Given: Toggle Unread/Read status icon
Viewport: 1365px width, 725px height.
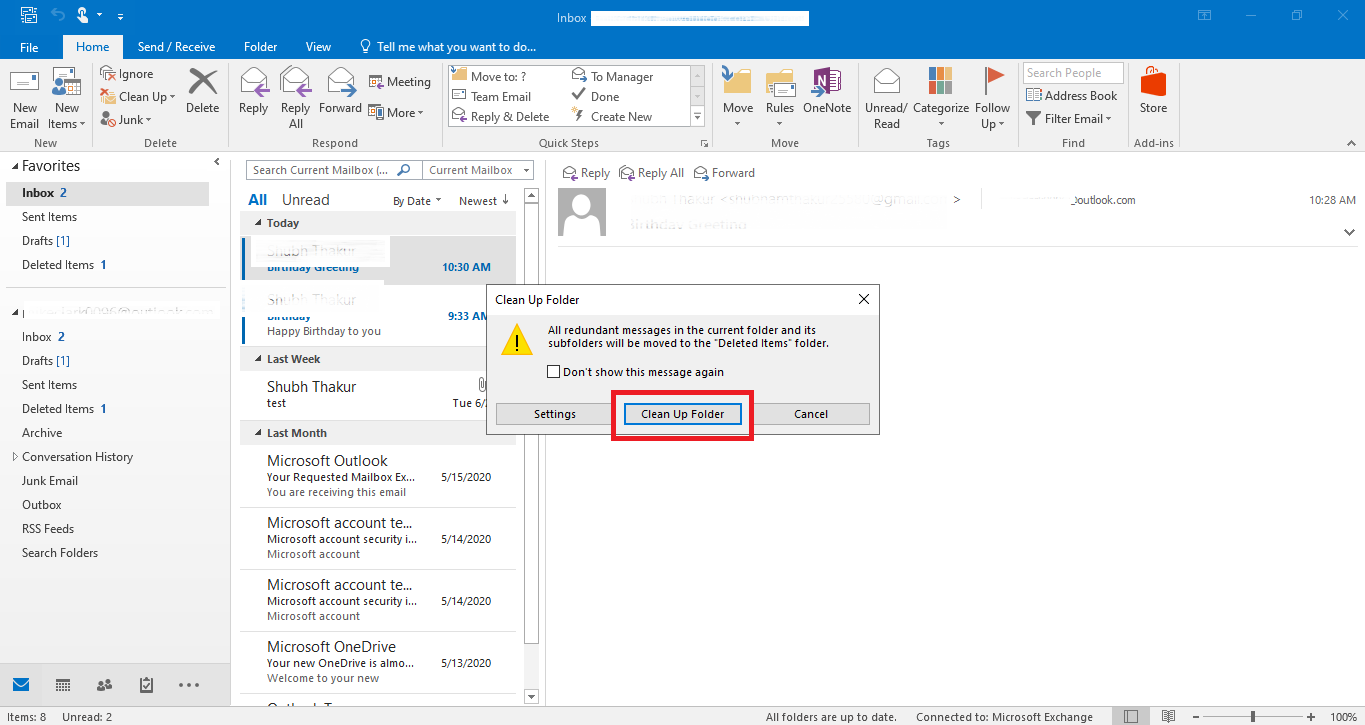Looking at the screenshot, I should [886, 82].
